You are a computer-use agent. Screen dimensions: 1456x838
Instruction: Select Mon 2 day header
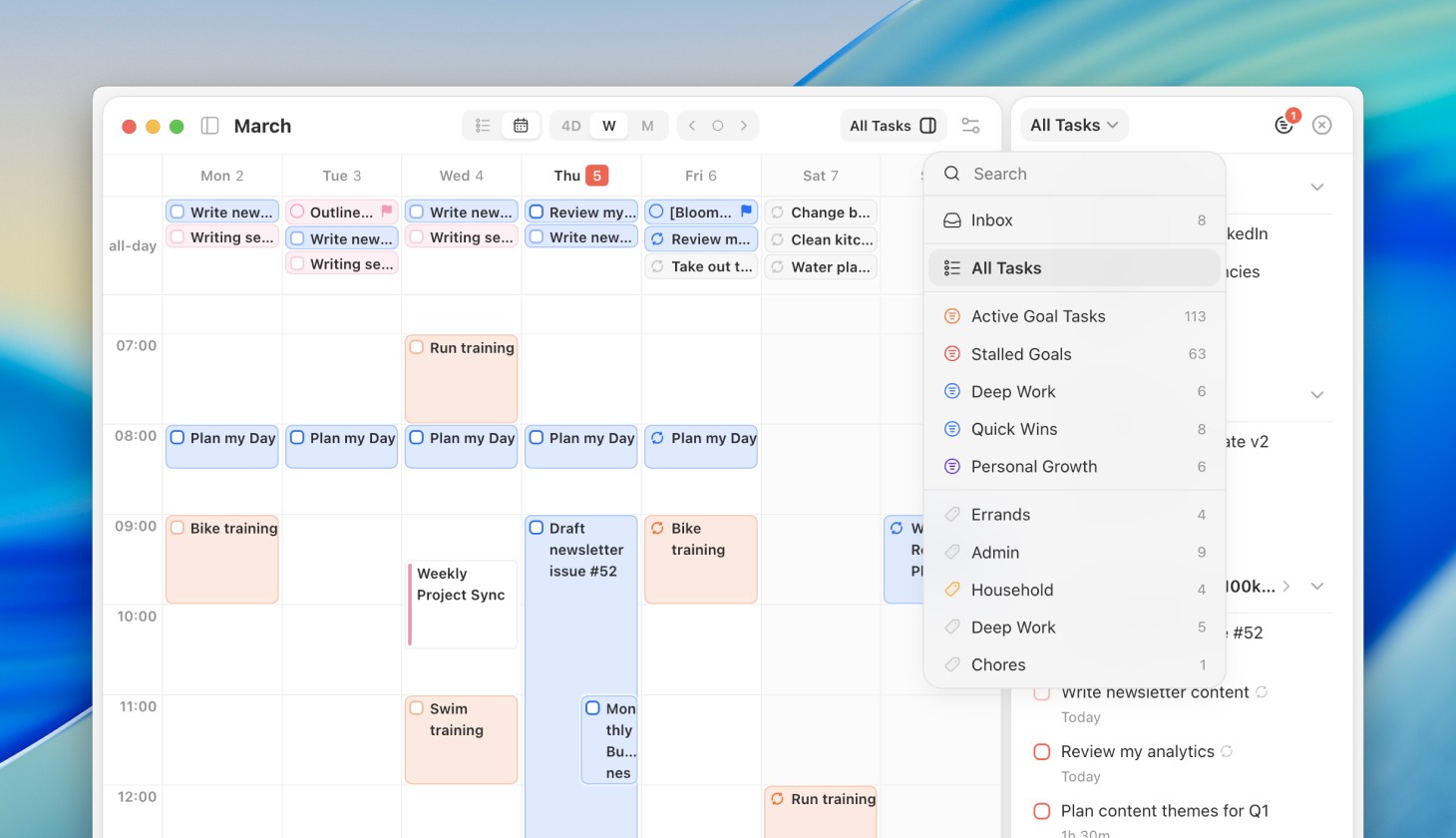pyautogui.click(x=221, y=176)
